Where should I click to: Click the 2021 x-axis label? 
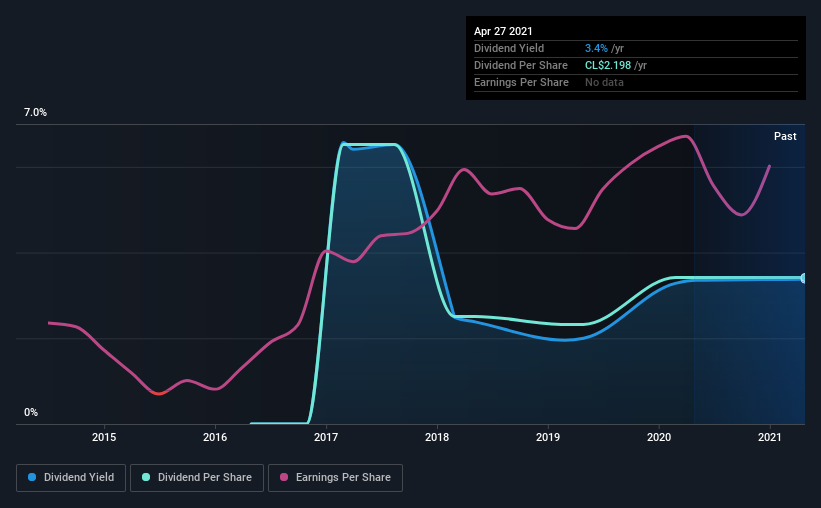coord(770,437)
